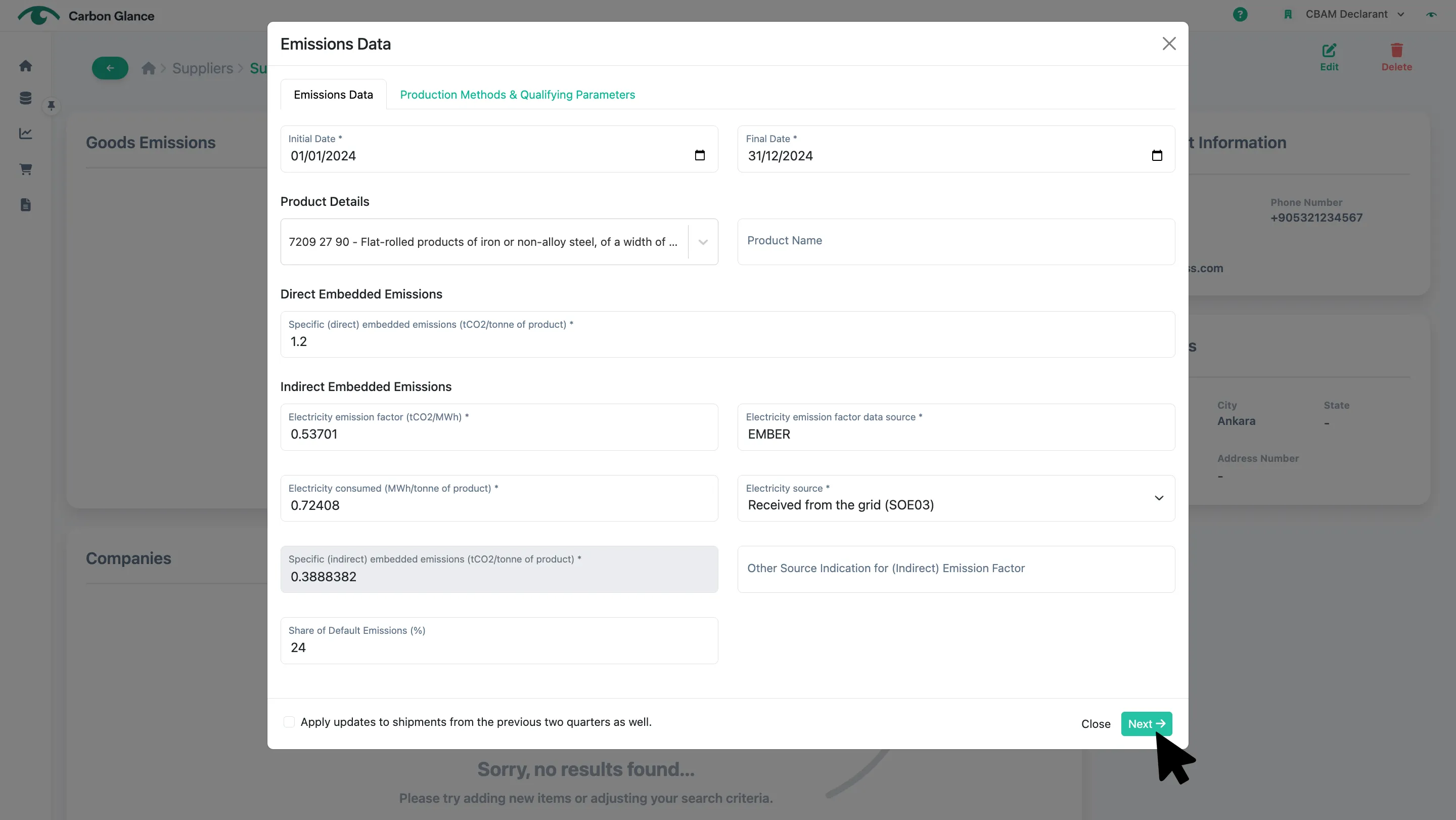This screenshot has height=820, width=1456.
Task: Open the Electricity source dropdown
Action: [956, 498]
